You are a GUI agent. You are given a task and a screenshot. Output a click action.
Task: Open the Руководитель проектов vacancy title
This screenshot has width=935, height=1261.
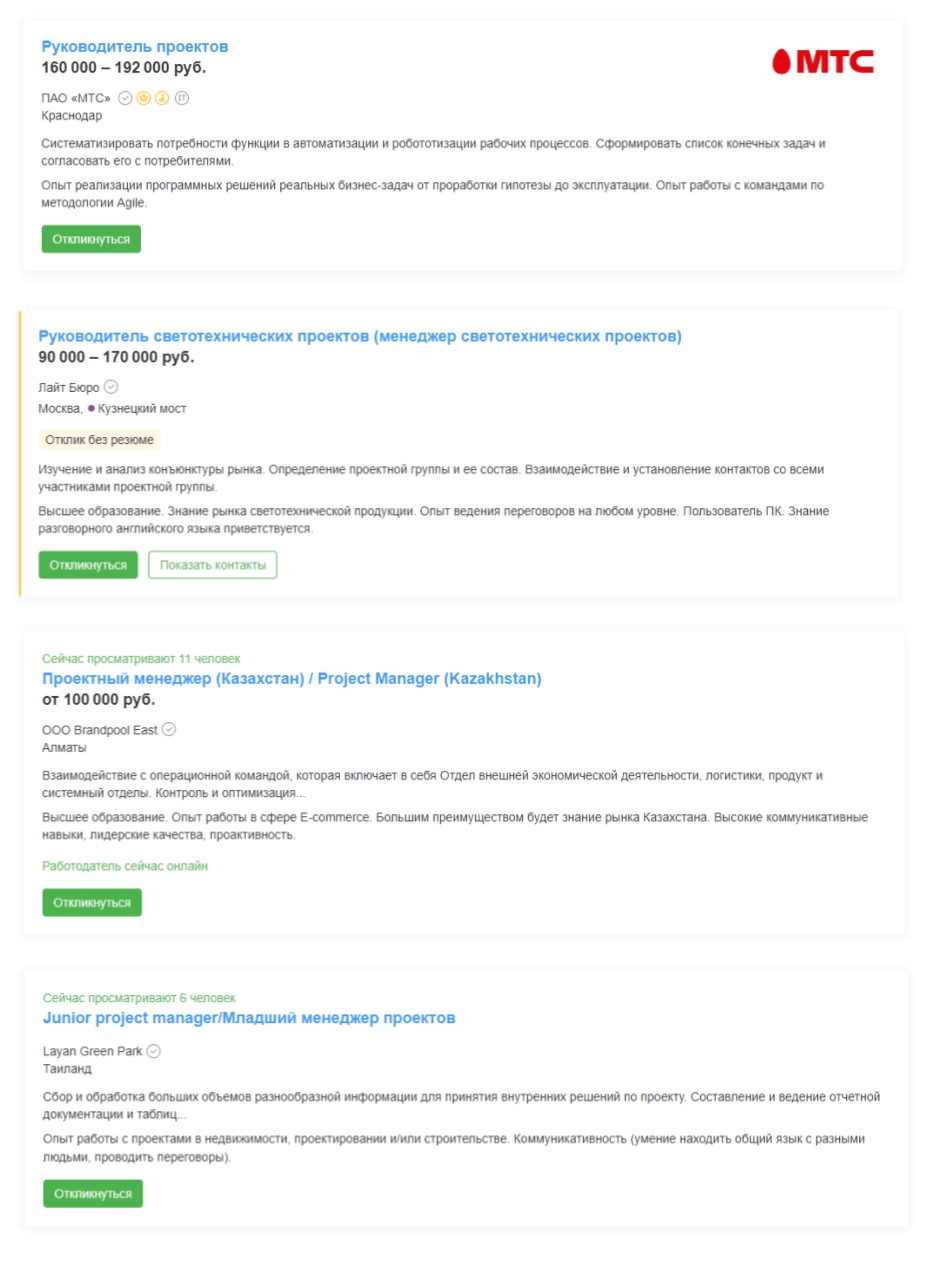pyautogui.click(x=135, y=47)
